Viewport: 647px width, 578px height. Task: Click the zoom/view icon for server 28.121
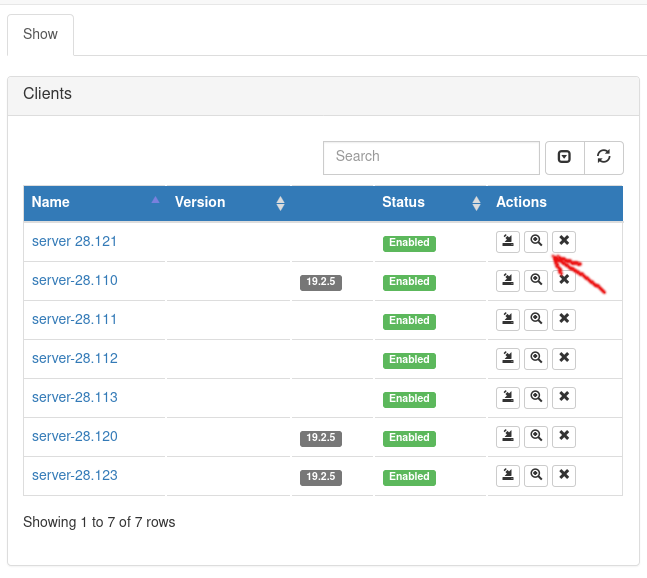point(536,241)
